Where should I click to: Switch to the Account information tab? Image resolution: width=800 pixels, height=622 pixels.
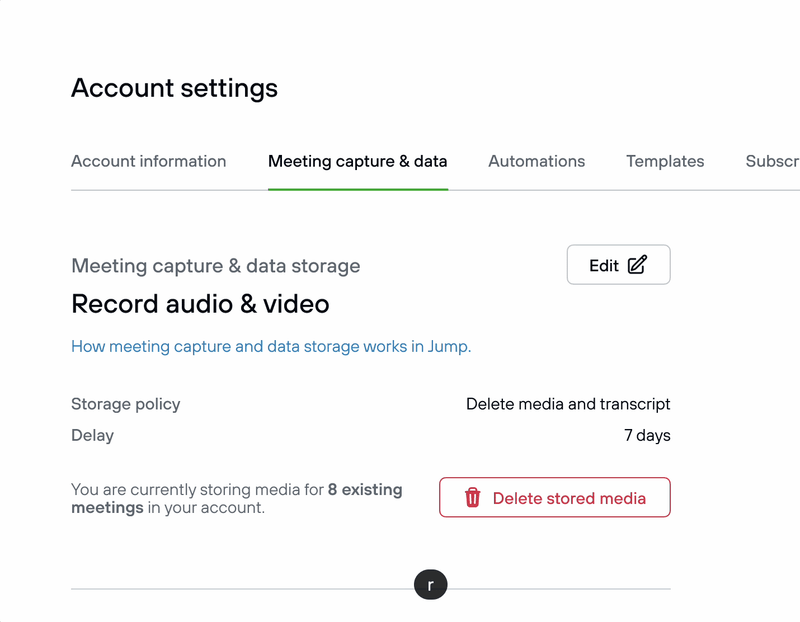click(x=148, y=161)
